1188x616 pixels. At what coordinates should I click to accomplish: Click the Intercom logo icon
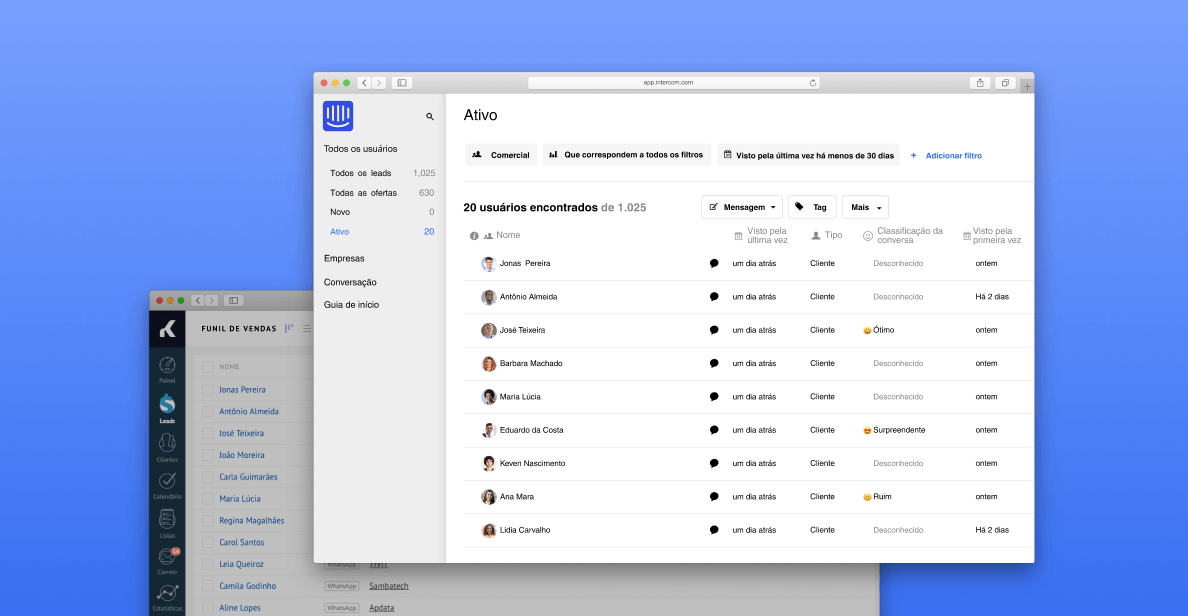coord(338,116)
